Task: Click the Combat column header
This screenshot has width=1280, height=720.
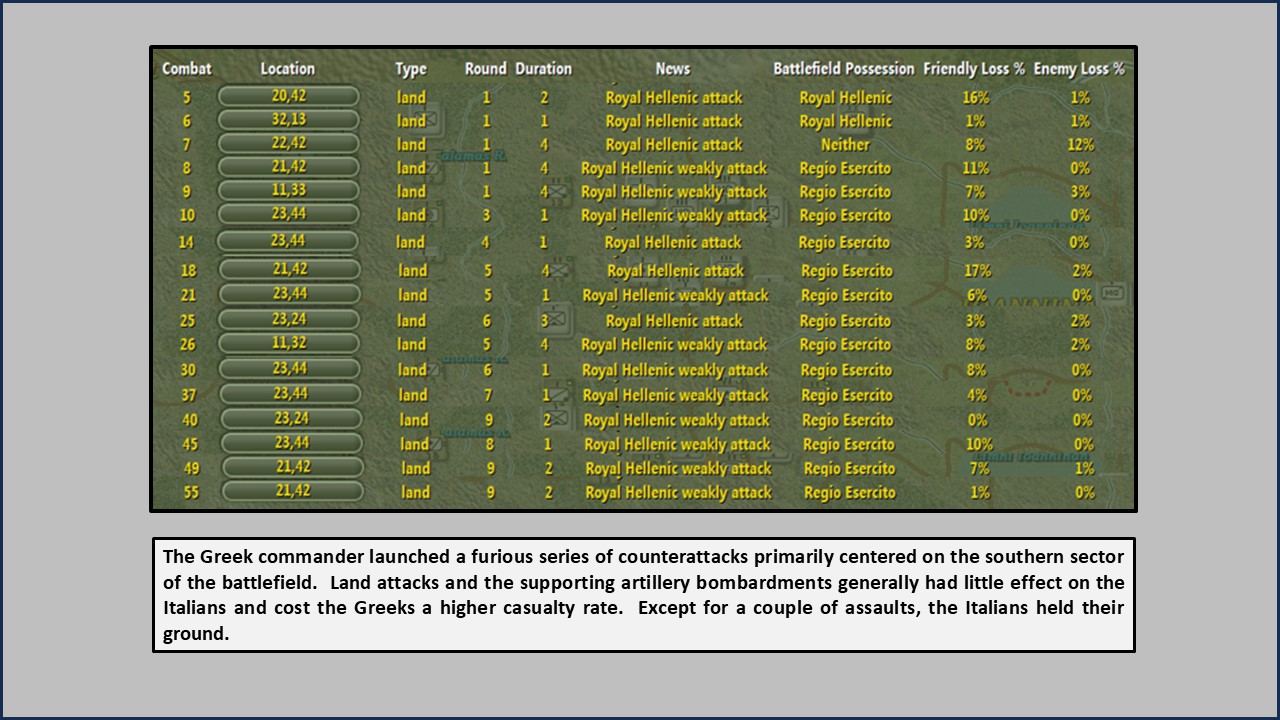Action: [186, 69]
